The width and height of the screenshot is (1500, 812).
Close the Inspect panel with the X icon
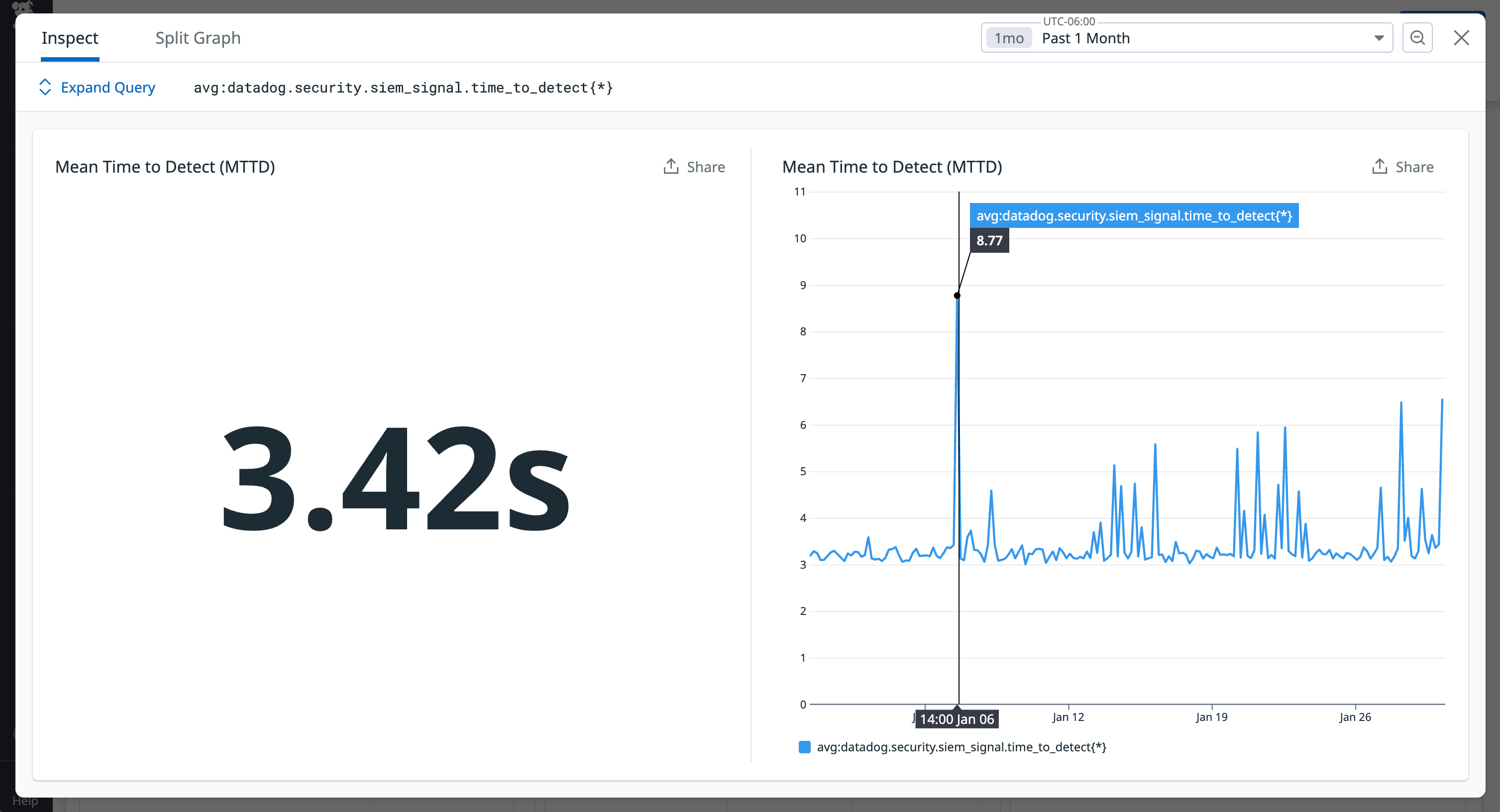click(x=1461, y=37)
